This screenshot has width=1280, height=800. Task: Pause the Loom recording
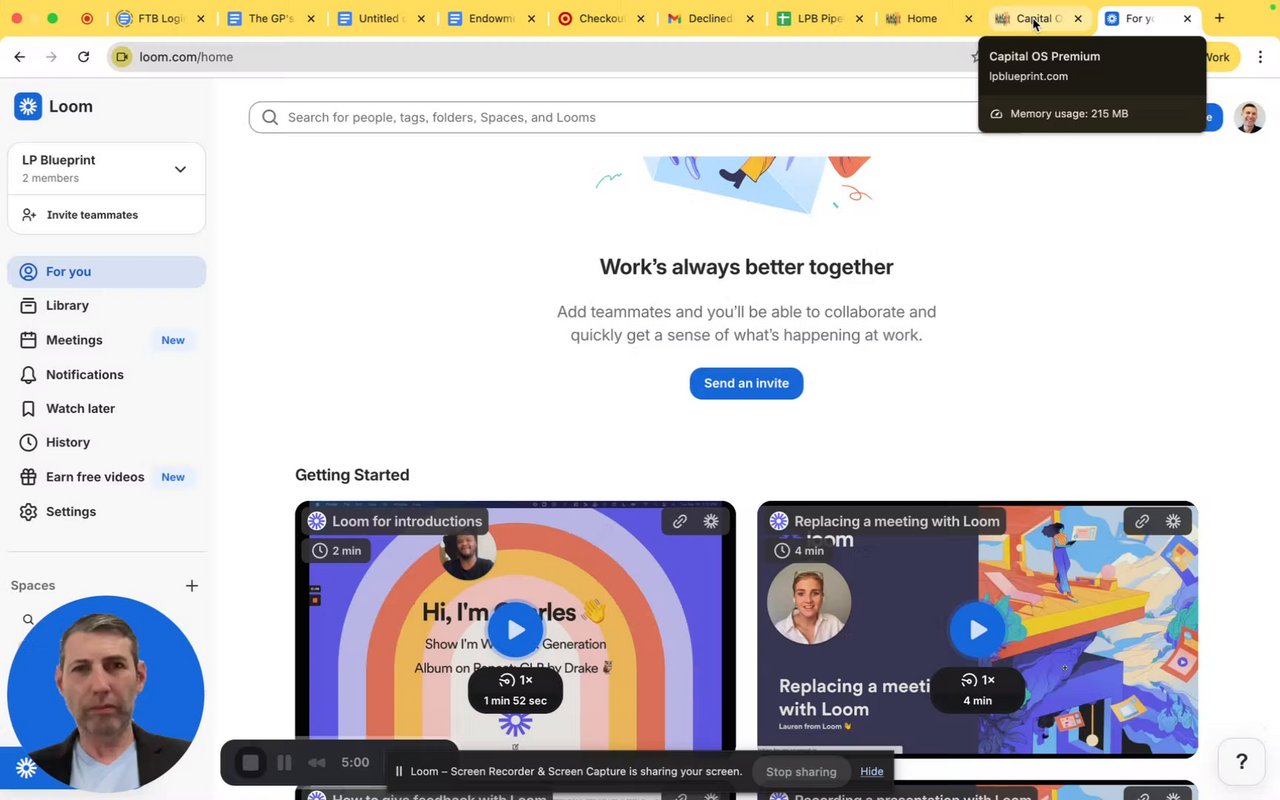tap(284, 763)
